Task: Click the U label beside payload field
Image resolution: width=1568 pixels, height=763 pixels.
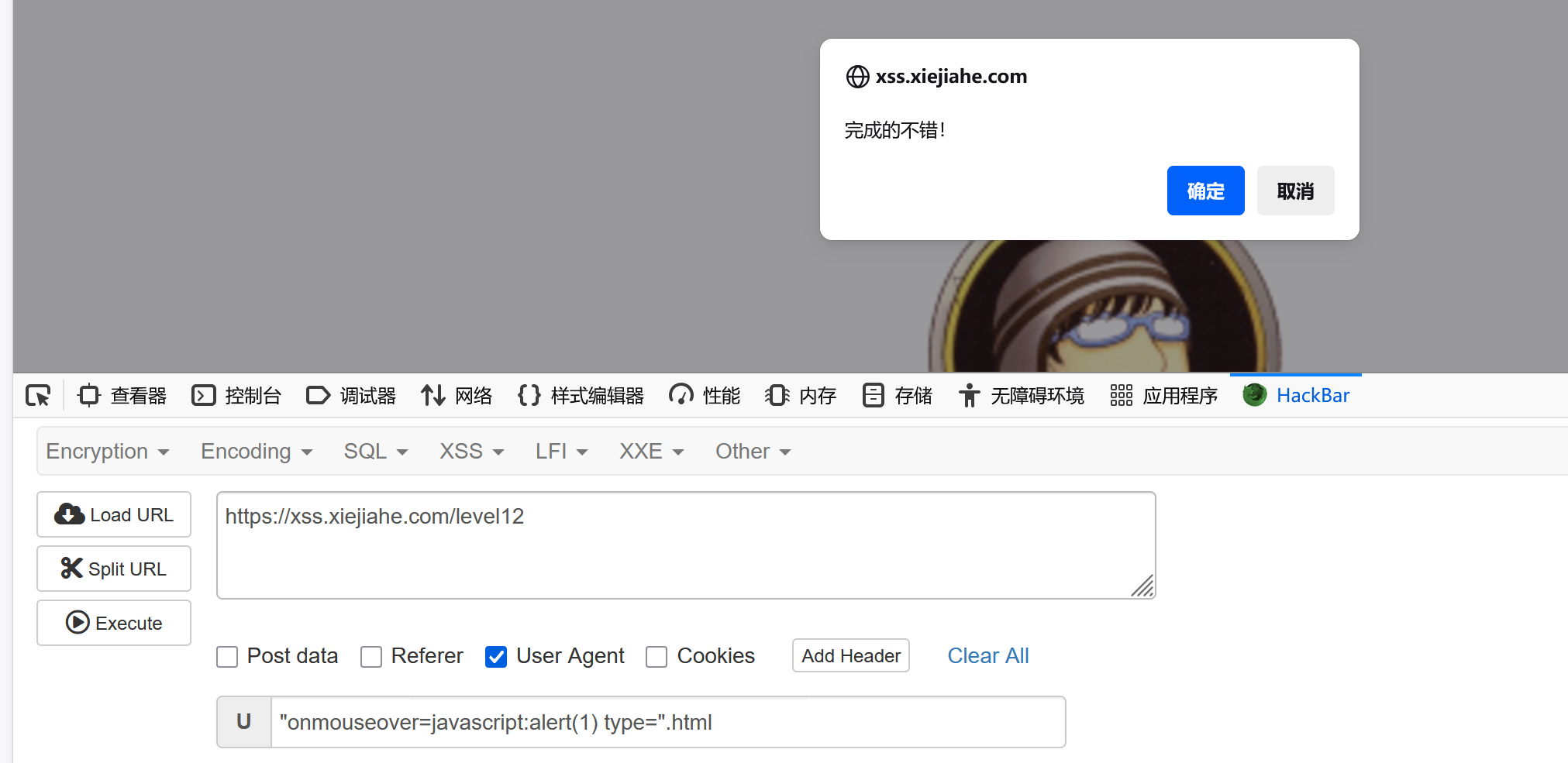Action: click(244, 722)
